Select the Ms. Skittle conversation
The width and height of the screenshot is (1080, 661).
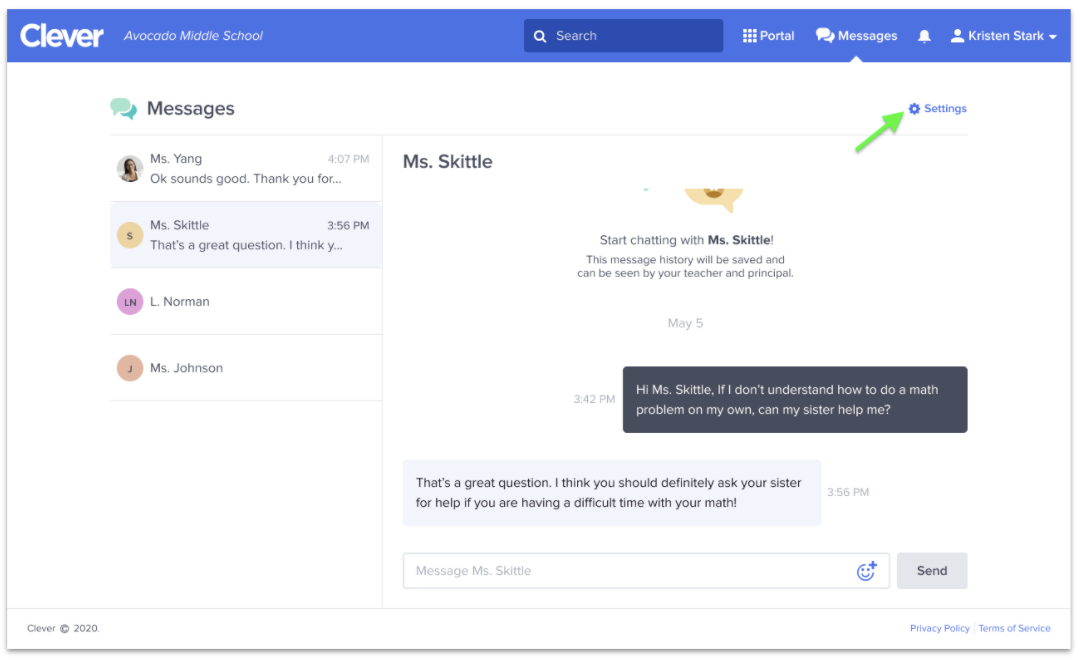tap(245, 235)
